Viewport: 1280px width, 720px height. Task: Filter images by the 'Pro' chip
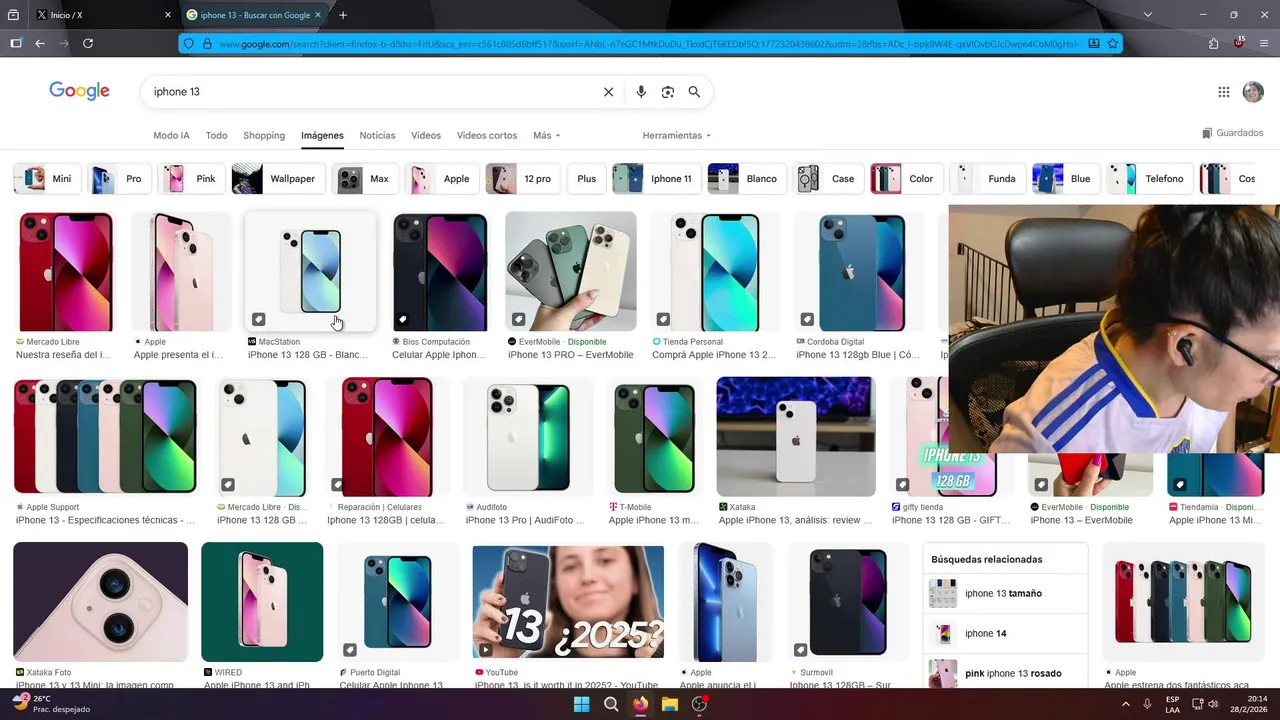click(x=119, y=179)
